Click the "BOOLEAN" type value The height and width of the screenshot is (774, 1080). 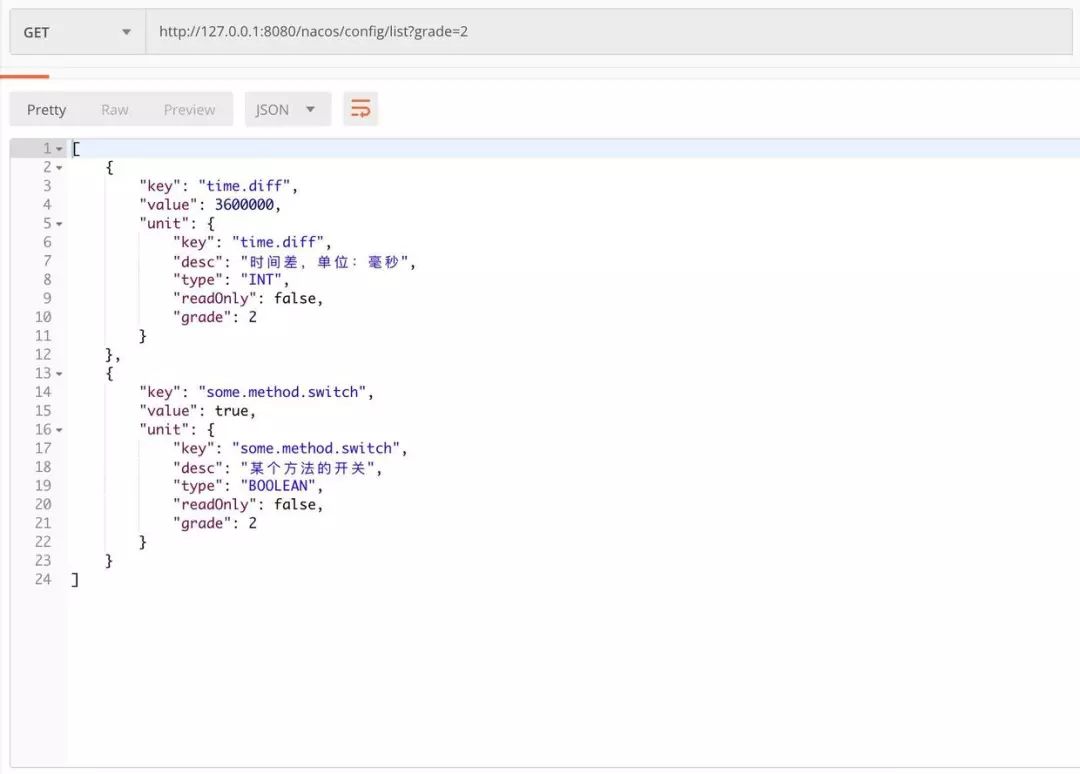click(278, 485)
